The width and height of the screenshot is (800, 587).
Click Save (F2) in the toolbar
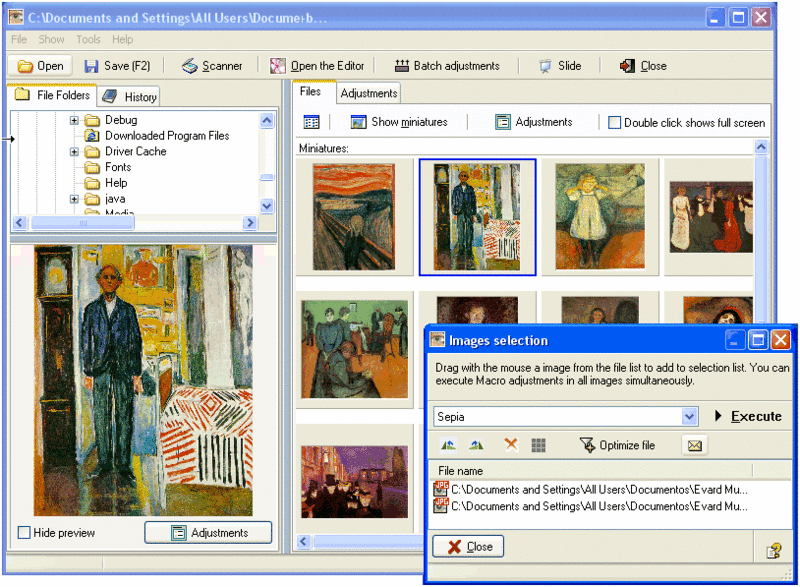[117, 66]
